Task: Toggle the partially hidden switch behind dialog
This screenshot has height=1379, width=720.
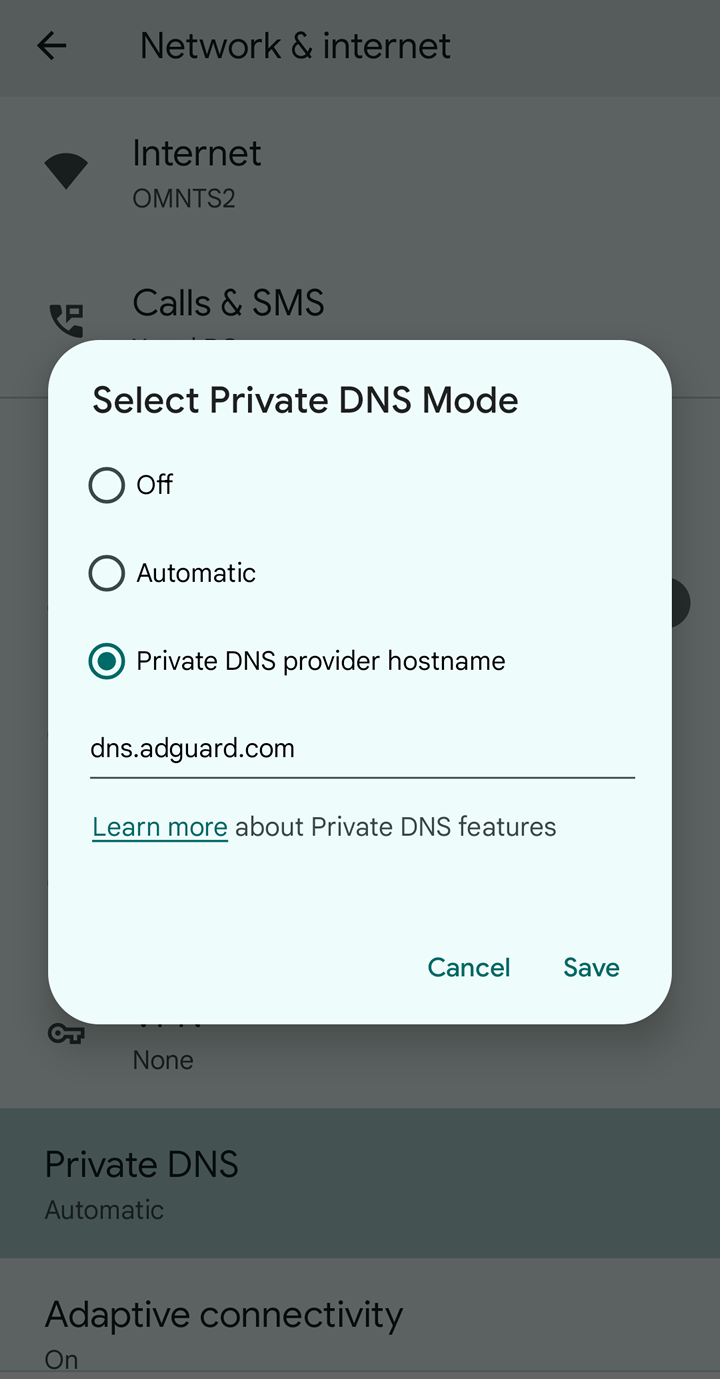Action: (680, 603)
